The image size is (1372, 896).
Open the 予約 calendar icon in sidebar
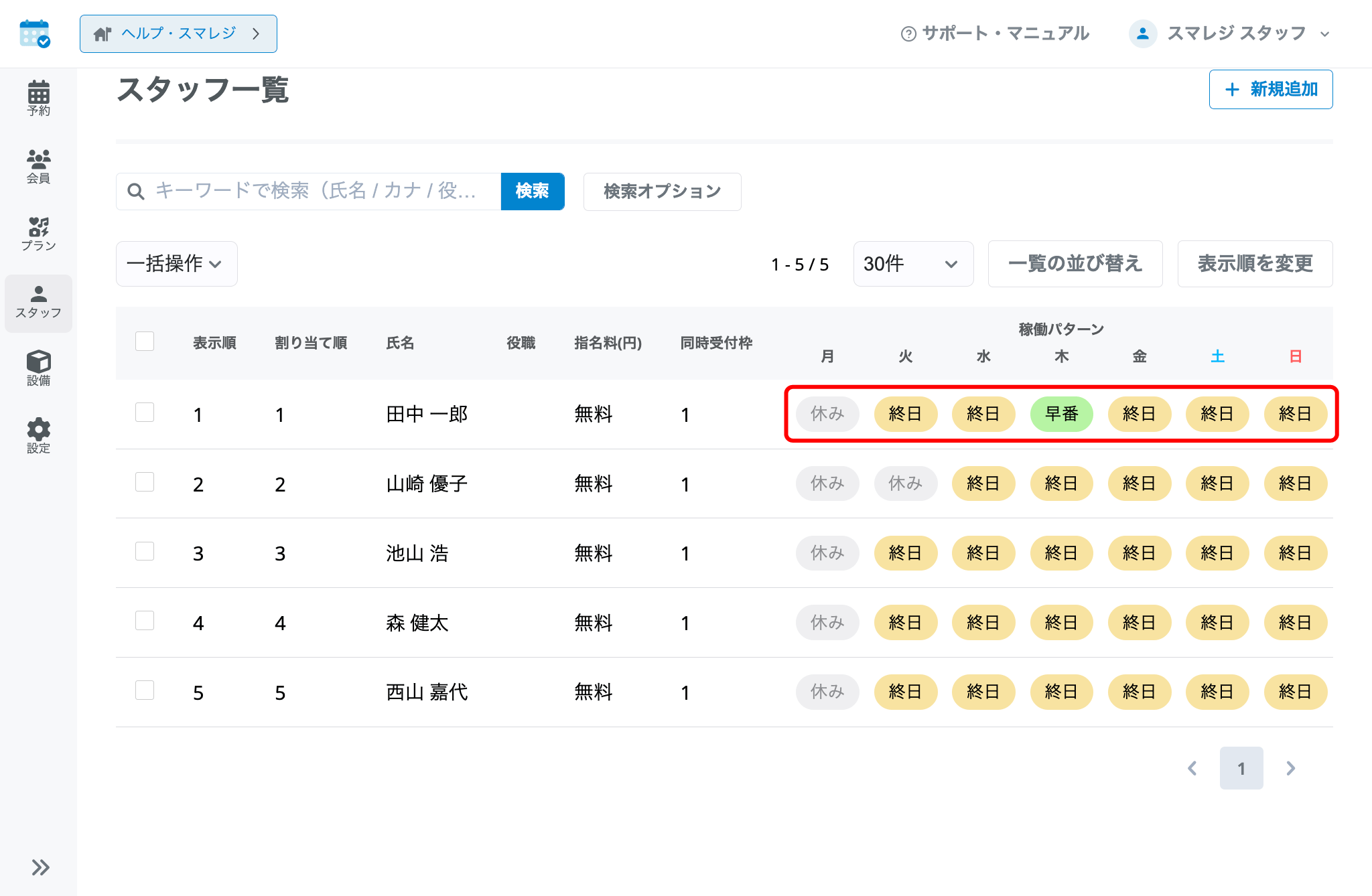coord(38,98)
